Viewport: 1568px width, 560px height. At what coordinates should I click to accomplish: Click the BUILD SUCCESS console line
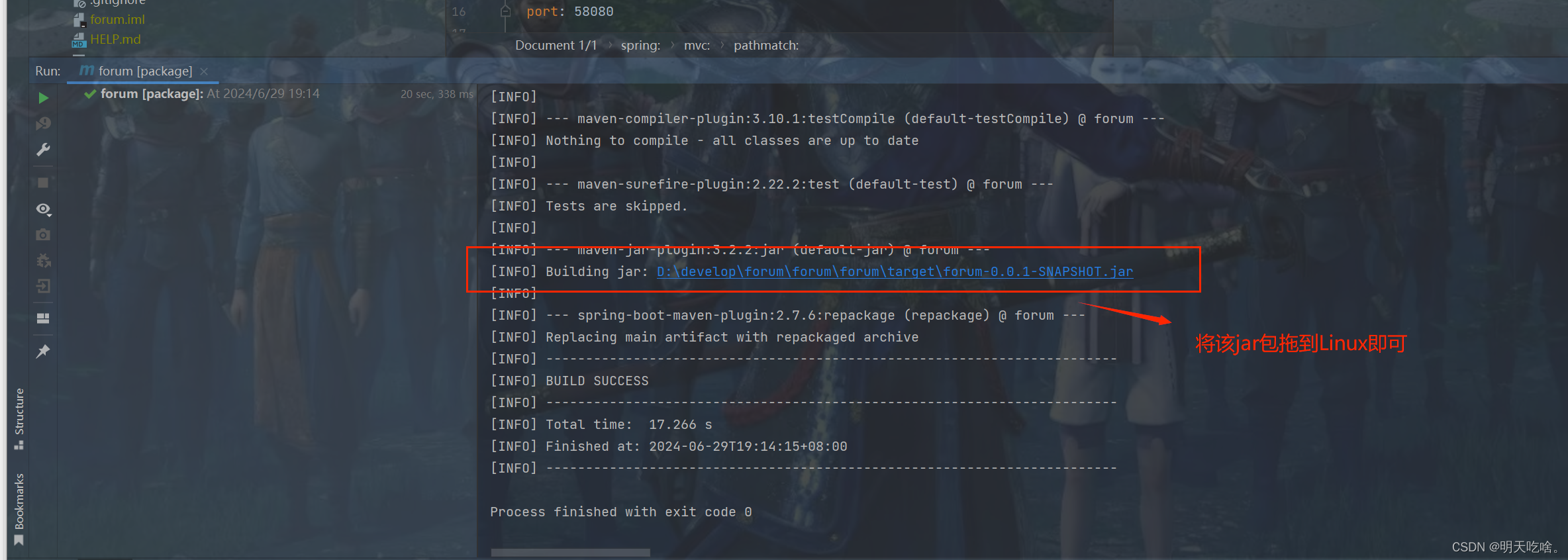(x=569, y=381)
